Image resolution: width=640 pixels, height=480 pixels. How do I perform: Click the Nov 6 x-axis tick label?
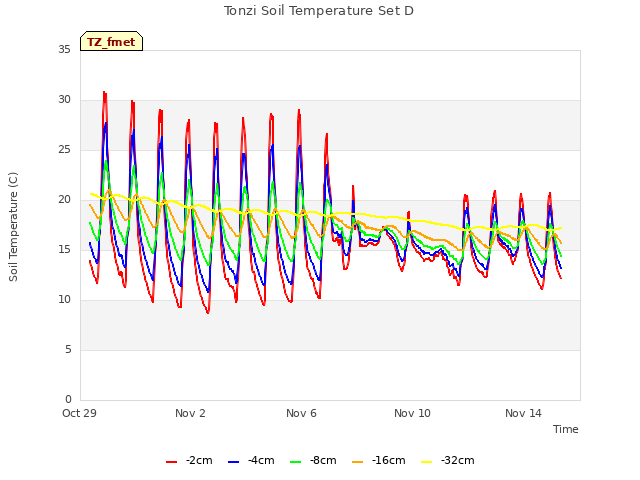(301, 413)
